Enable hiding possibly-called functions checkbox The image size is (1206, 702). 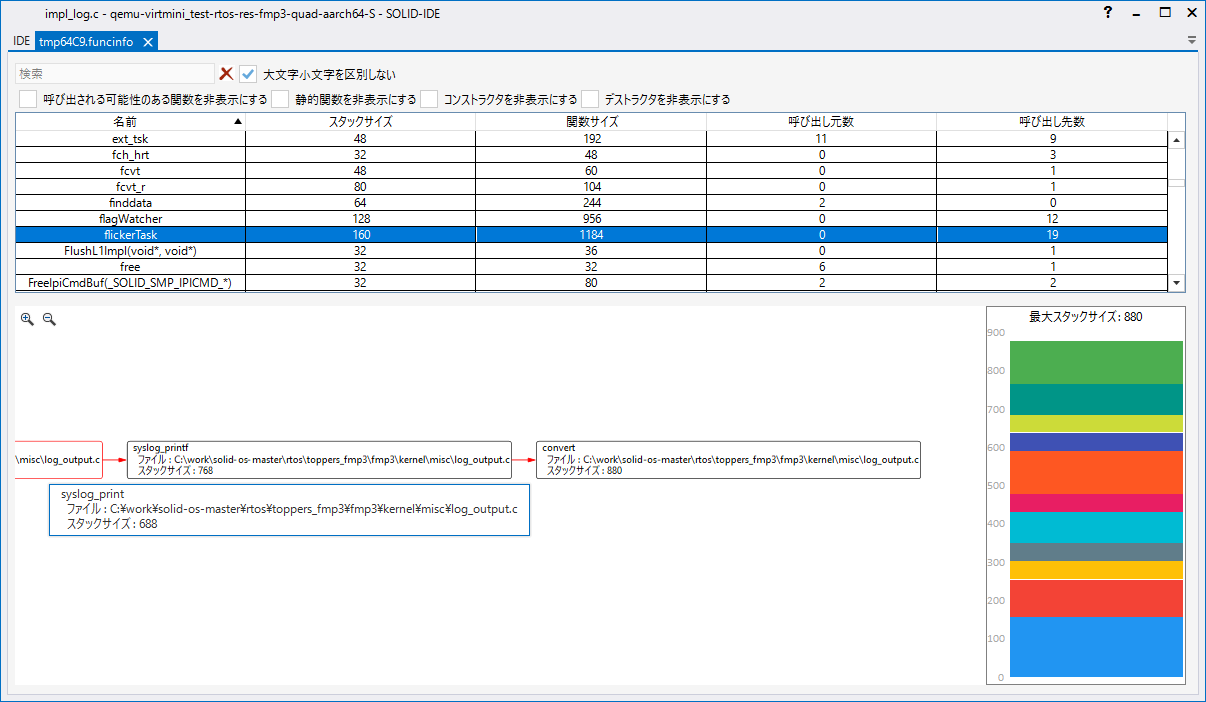28,99
